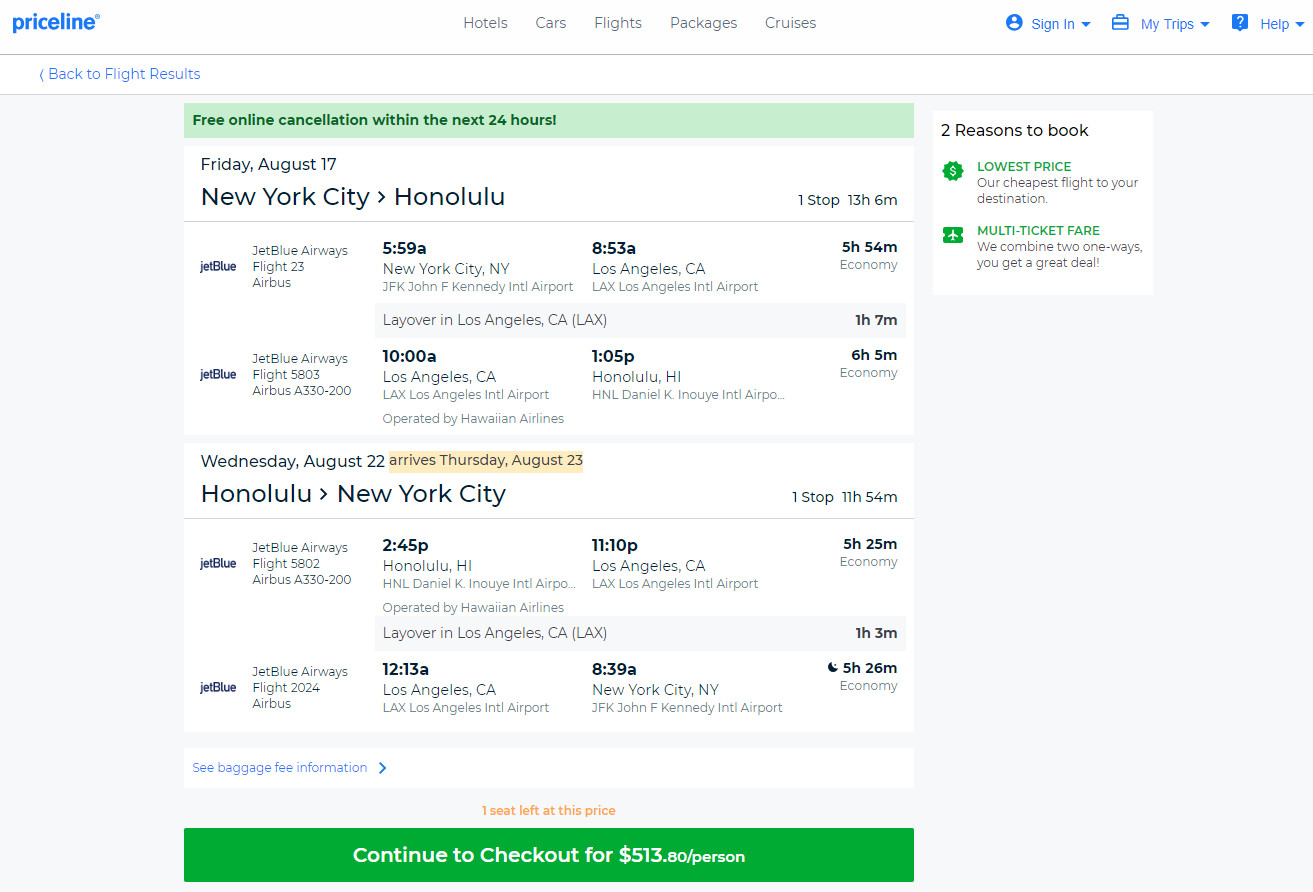The height and width of the screenshot is (892, 1313).
Task: Continue to Checkout for $513.80/person
Action: (x=549, y=855)
